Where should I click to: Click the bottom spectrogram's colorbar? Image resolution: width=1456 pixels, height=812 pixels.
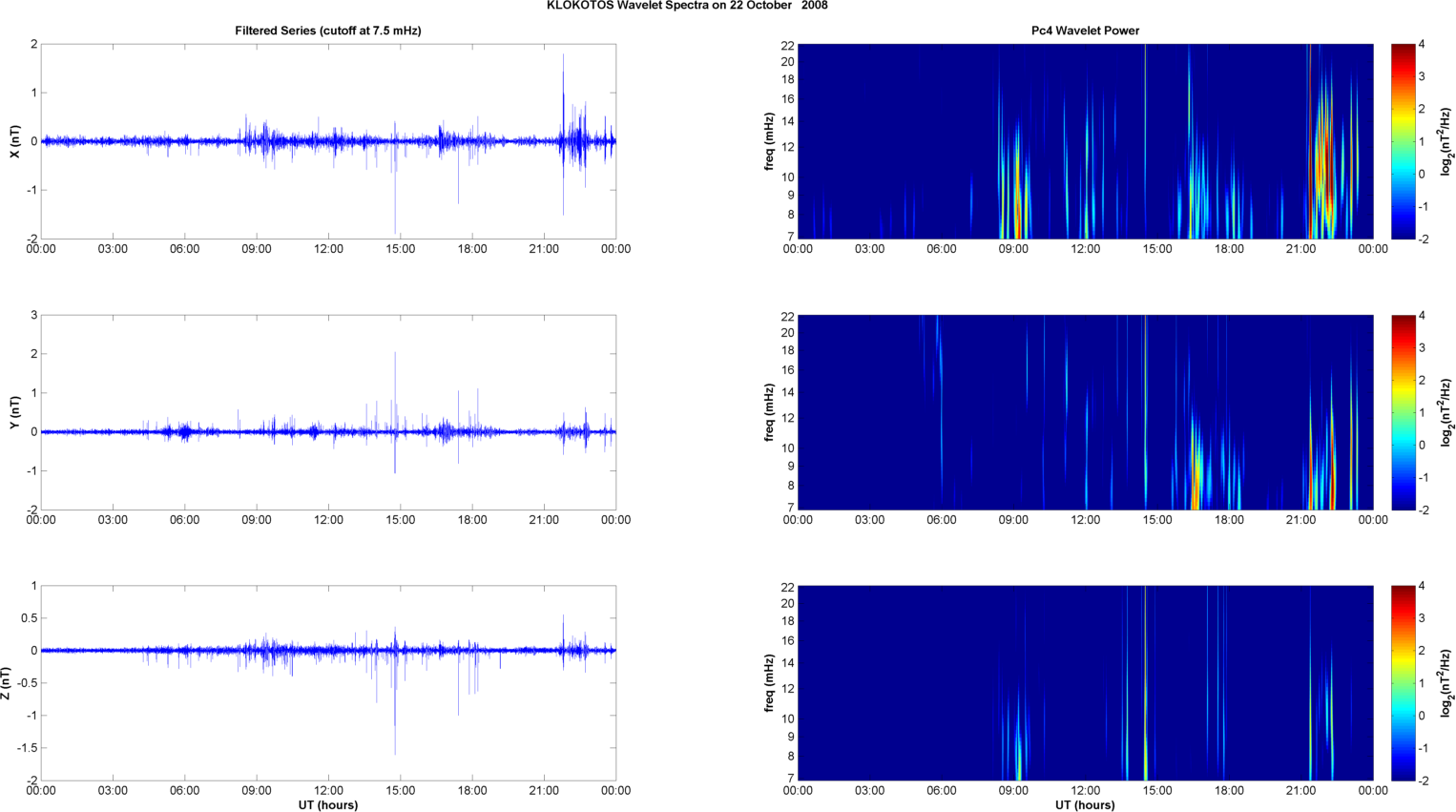coord(1403,683)
